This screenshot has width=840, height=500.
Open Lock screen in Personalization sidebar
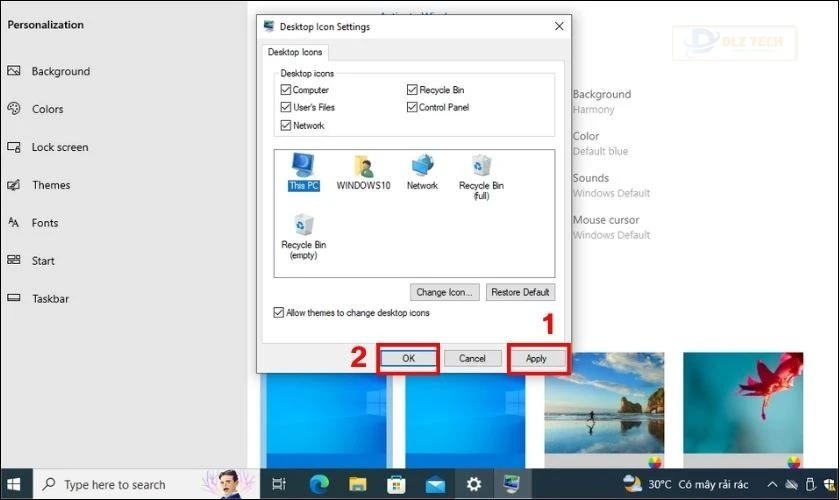[59, 147]
